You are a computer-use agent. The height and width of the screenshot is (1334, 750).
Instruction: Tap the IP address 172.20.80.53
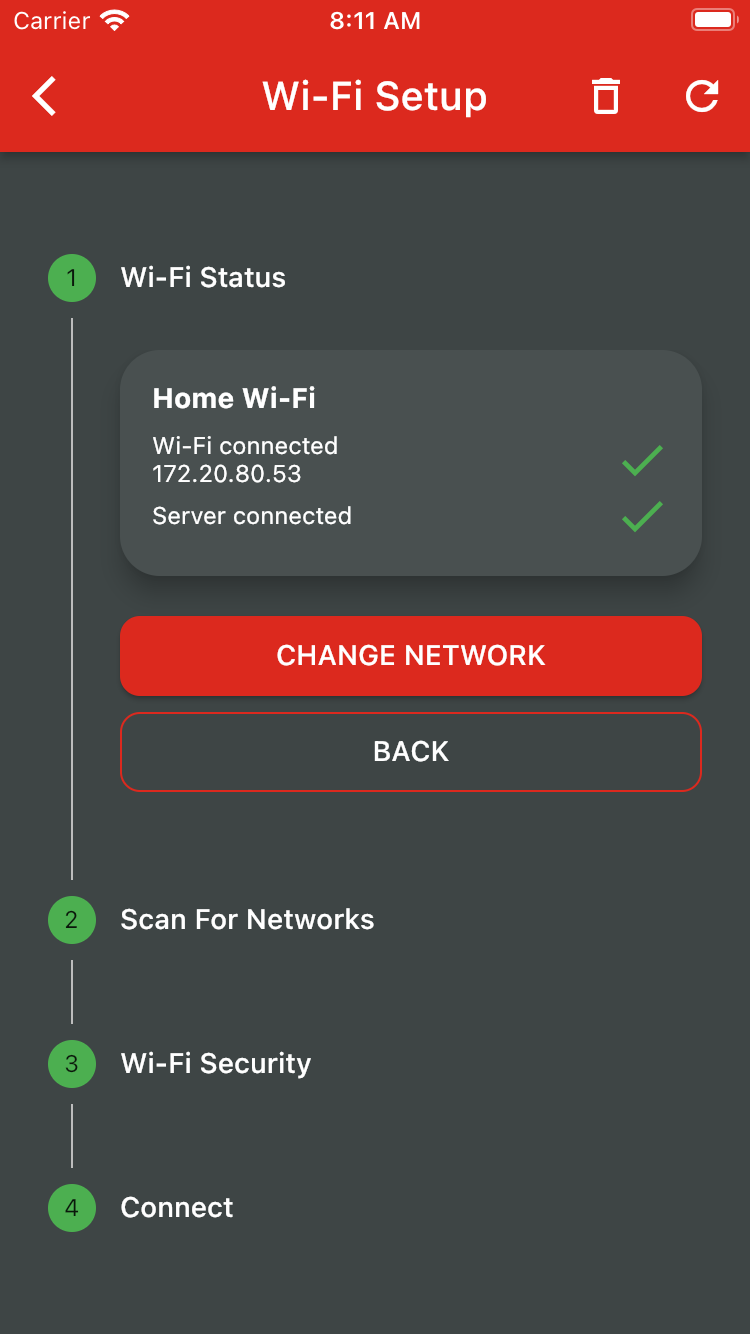pos(227,474)
